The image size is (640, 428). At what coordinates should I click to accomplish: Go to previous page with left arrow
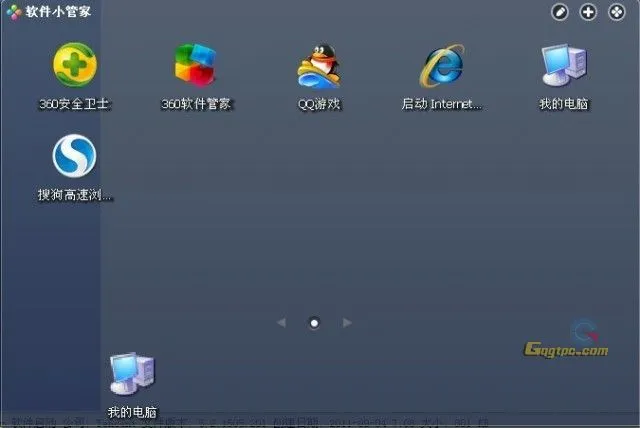(x=281, y=323)
